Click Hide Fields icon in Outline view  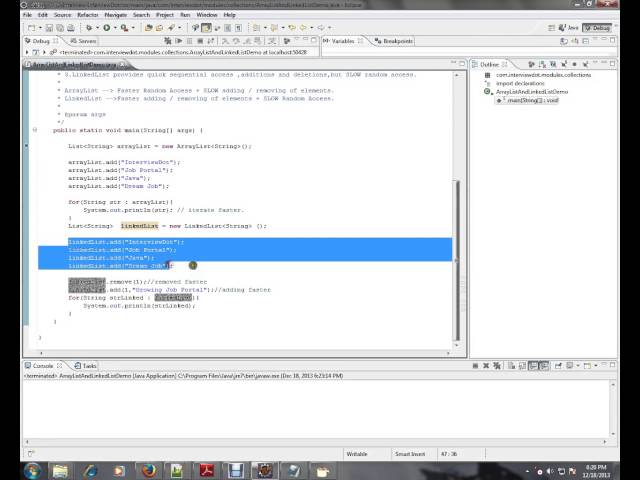tap(553, 64)
